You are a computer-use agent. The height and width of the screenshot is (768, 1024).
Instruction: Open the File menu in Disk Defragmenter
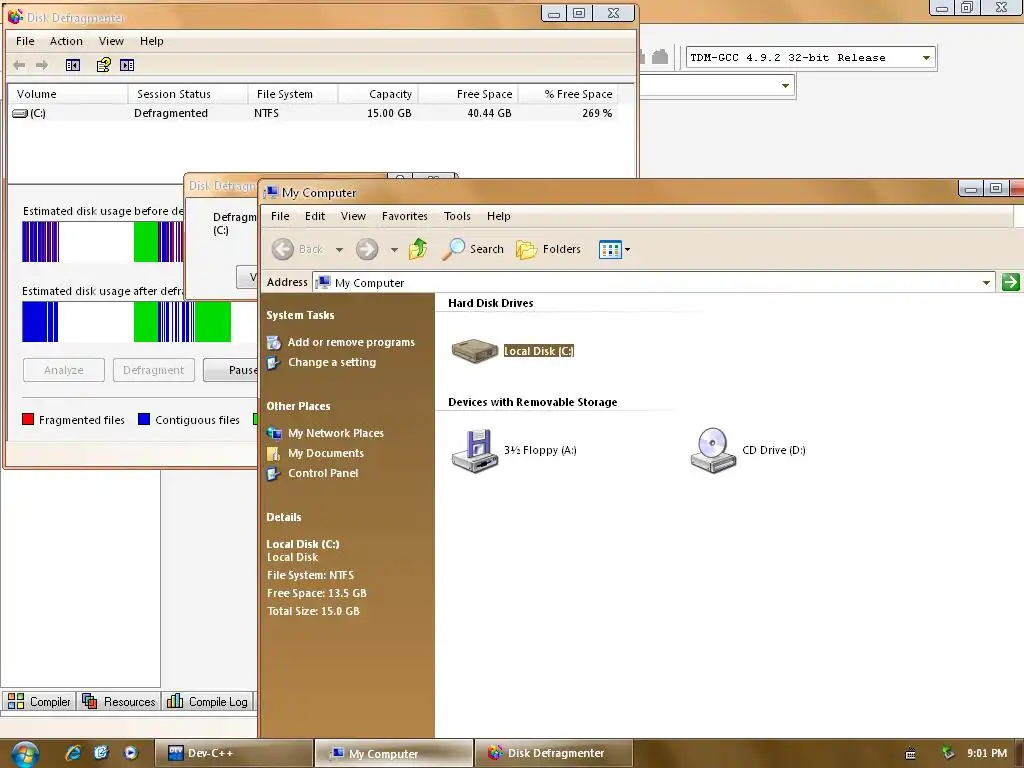(x=25, y=41)
